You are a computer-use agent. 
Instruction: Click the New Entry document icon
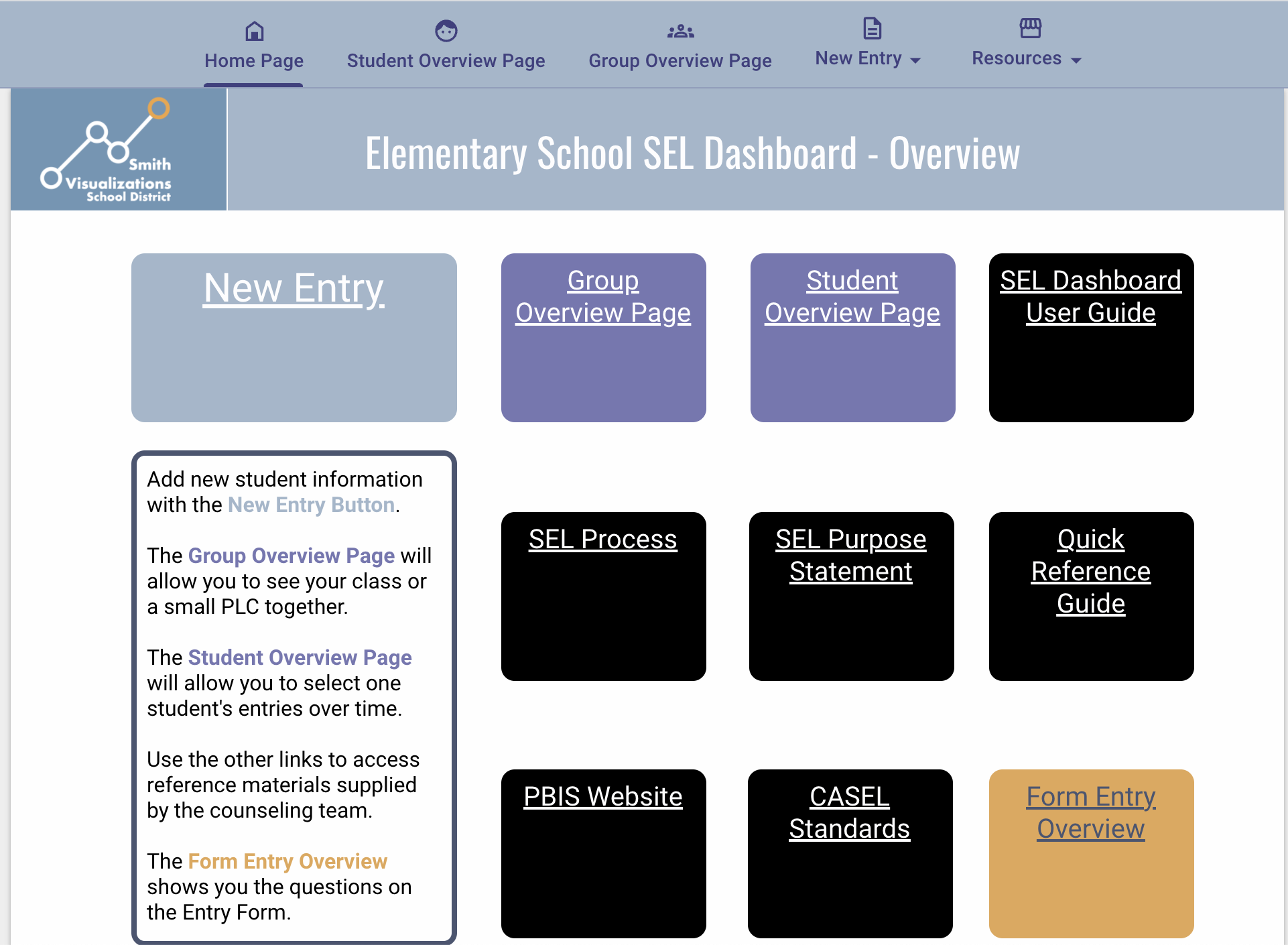tap(871, 28)
